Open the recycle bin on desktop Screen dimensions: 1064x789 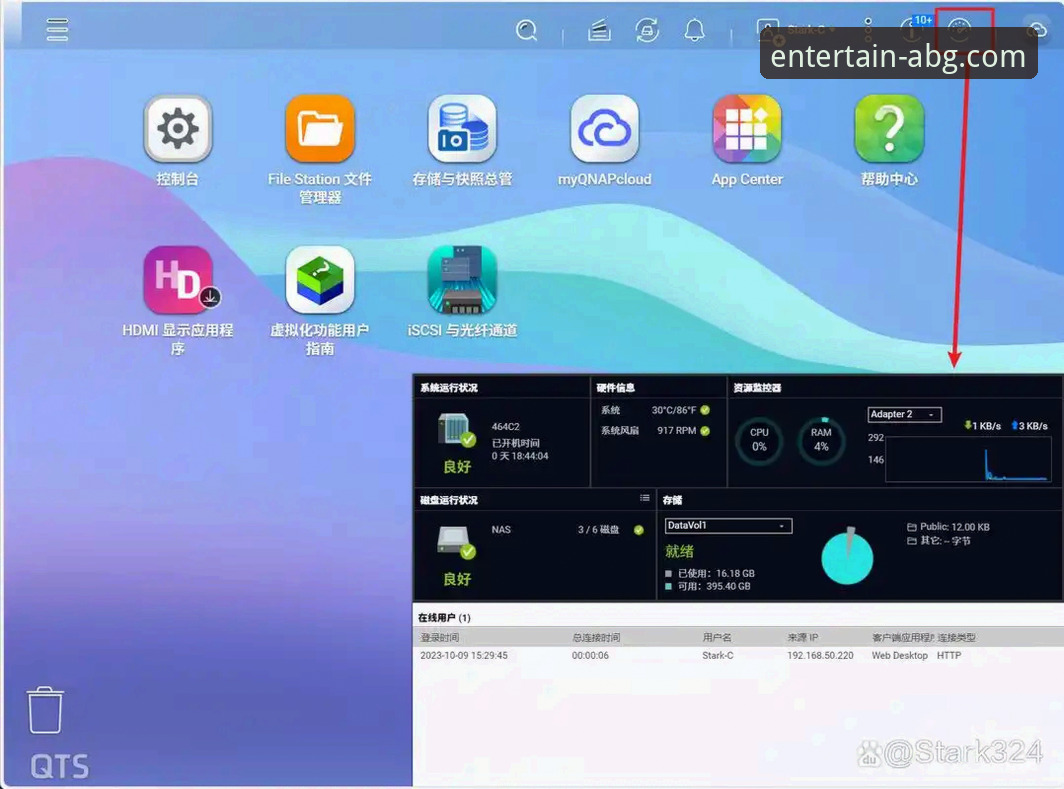[45, 710]
